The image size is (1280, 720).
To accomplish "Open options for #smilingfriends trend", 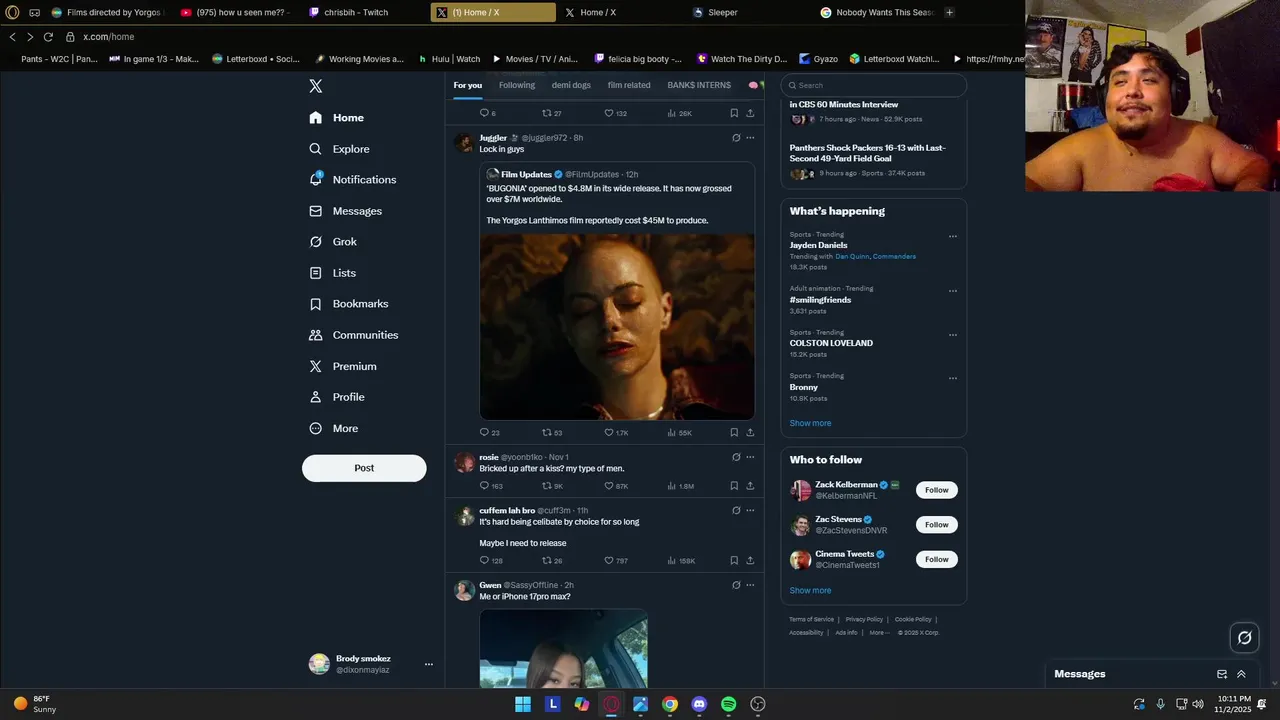I will (x=953, y=291).
